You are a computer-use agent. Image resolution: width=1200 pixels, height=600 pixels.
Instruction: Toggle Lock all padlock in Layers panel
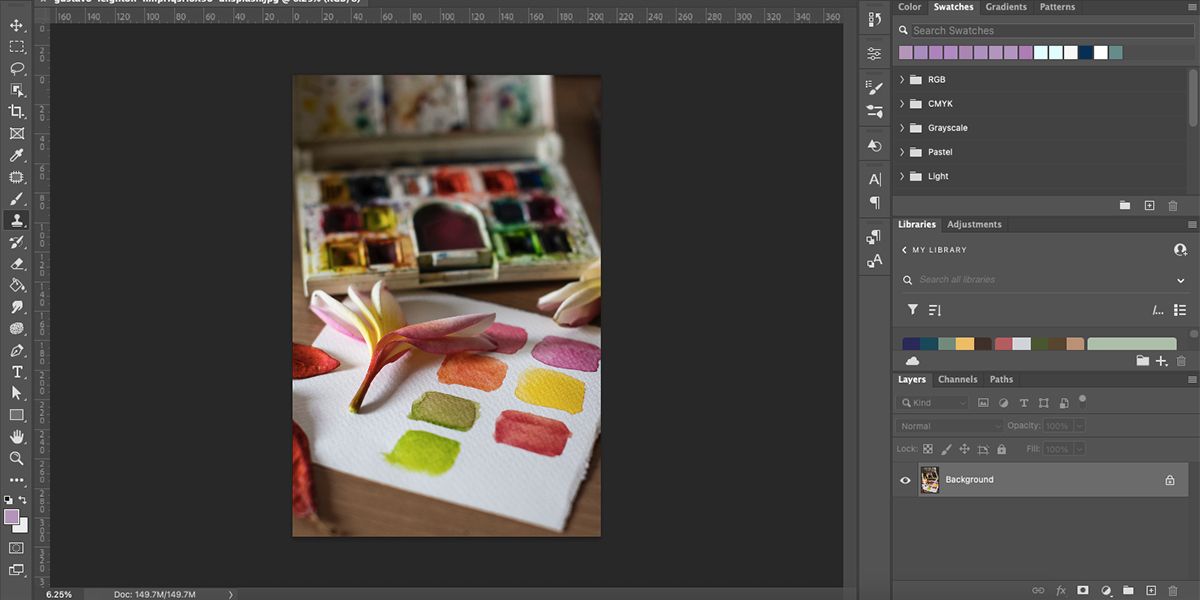1000,451
